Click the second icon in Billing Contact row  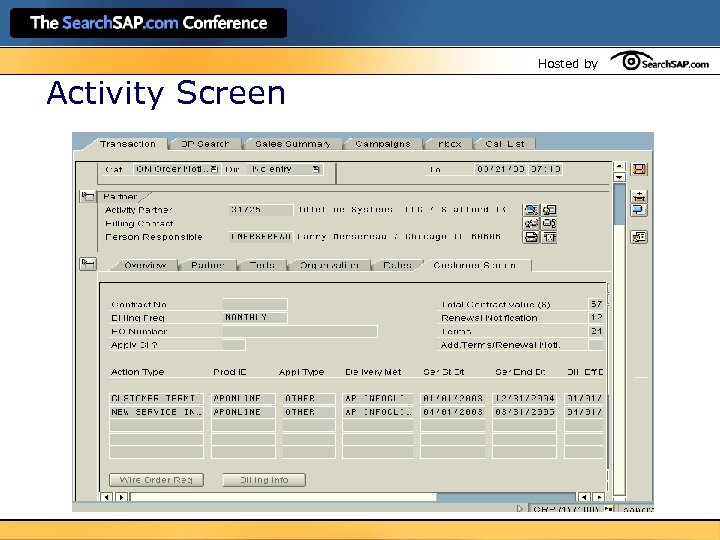549,224
